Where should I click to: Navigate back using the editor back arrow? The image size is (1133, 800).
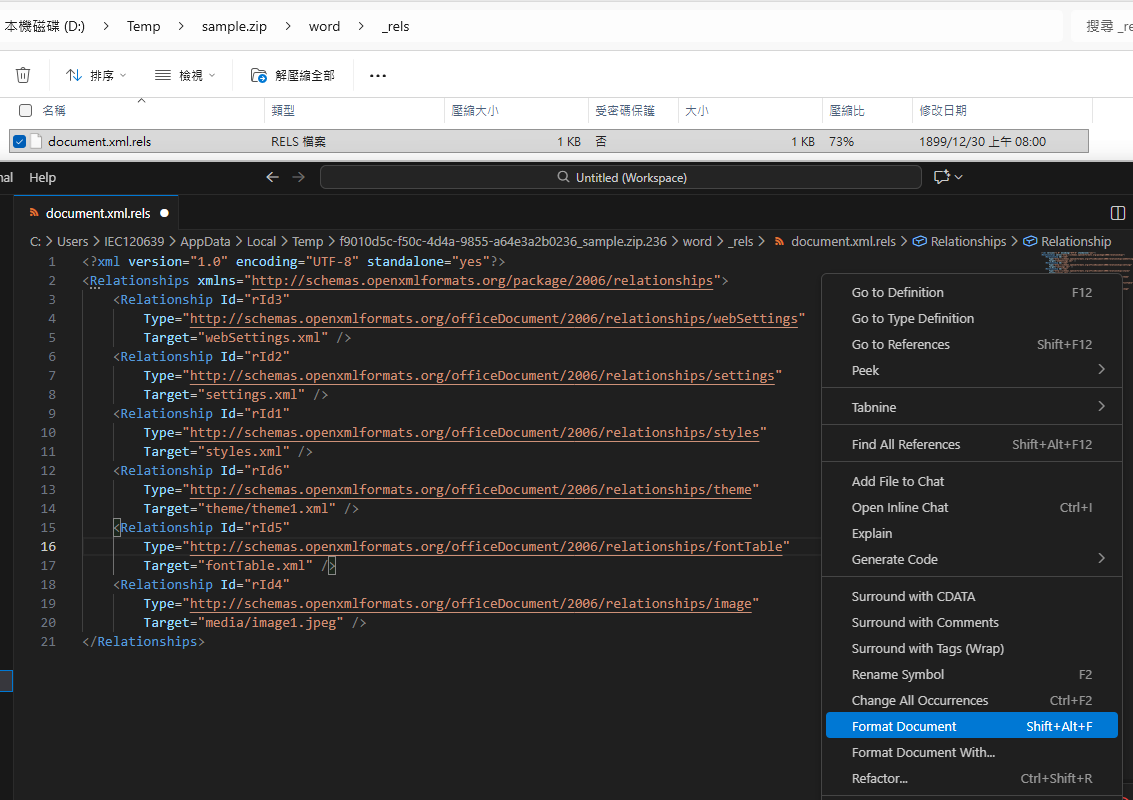pyautogui.click(x=272, y=176)
